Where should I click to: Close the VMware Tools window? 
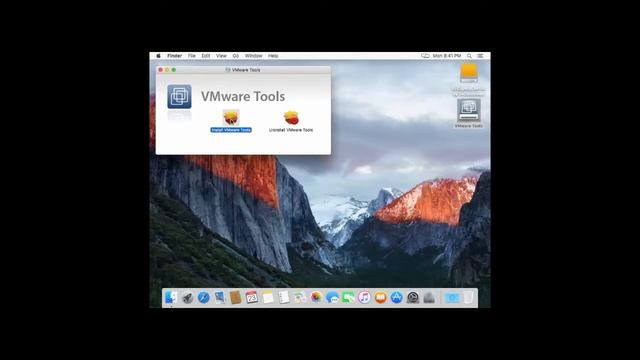tap(160, 70)
